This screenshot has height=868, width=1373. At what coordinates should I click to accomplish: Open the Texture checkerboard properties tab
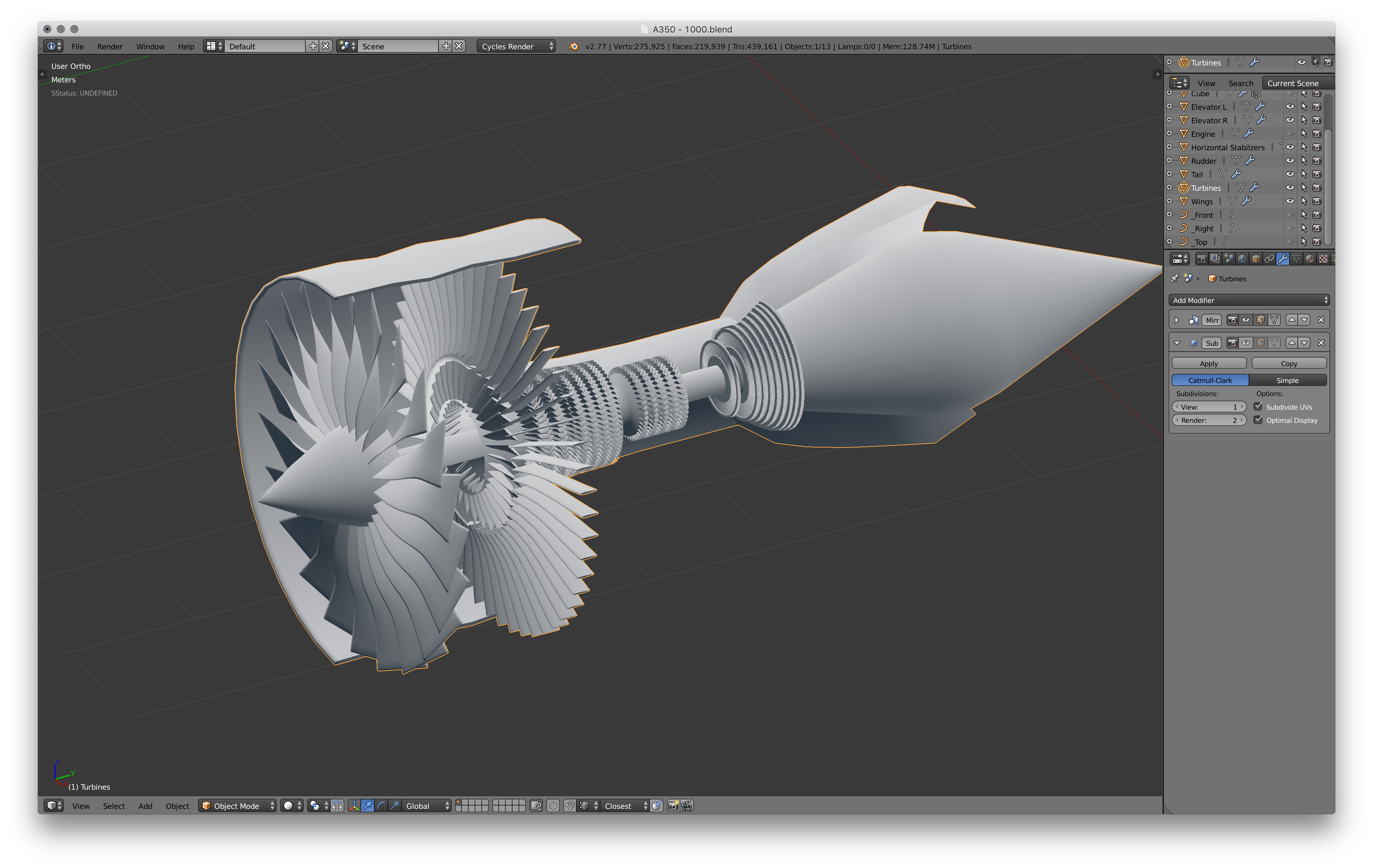point(1323,259)
